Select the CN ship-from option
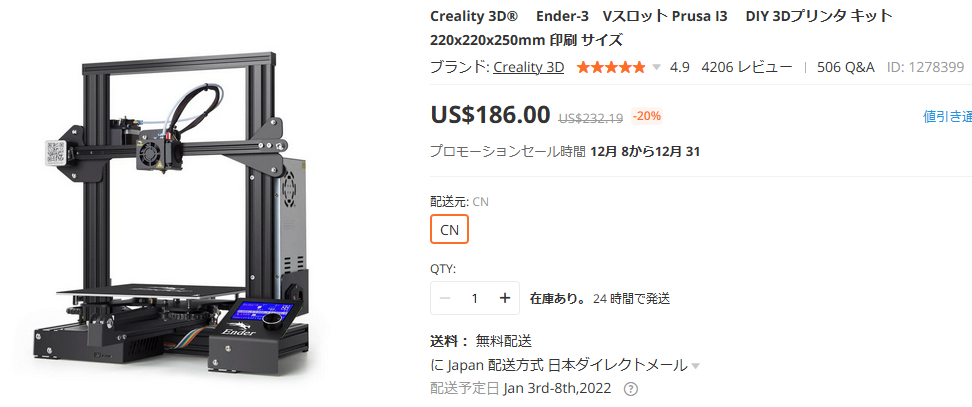 (x=449, y=229)
